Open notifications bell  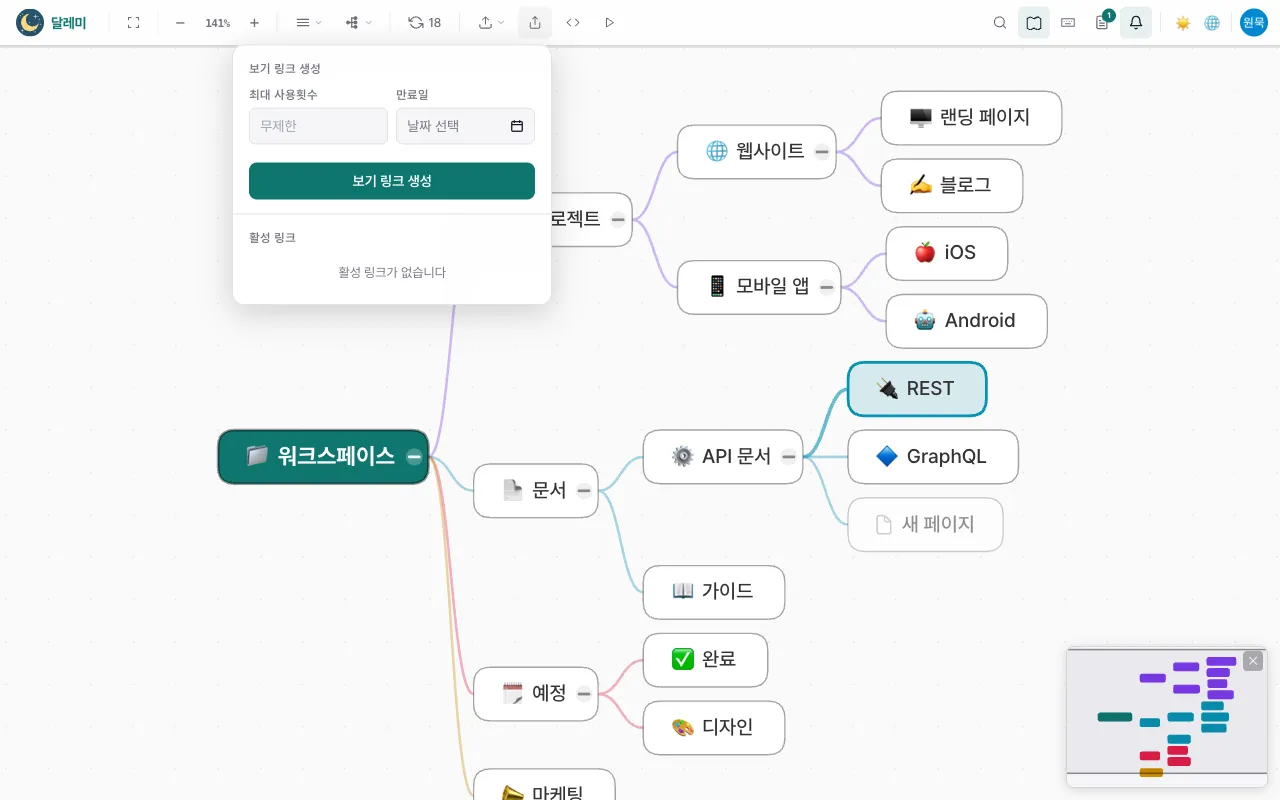(x=1136, y=22)
